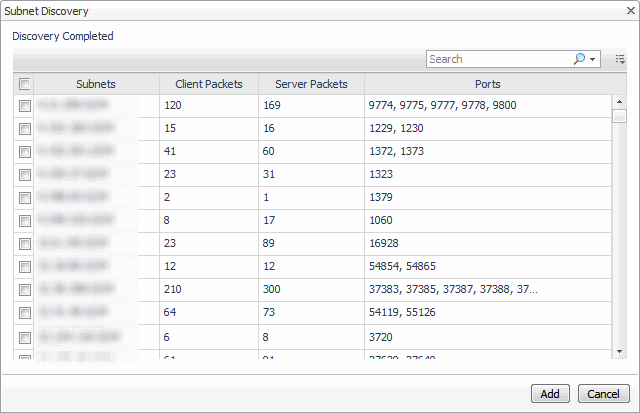Viewport: 640px width, 413px height.
Task: Check the row with 210 client packets
Action: [24, 290]
